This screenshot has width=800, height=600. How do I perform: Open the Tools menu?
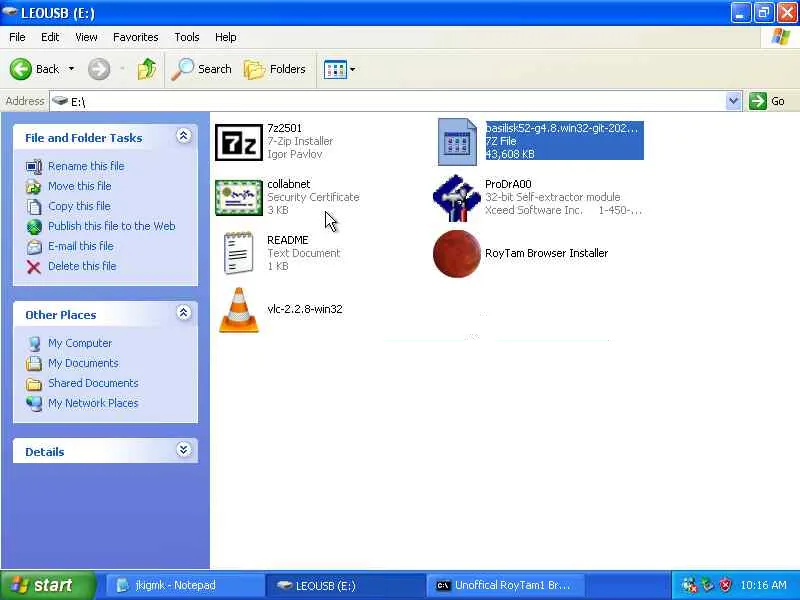click(x=187, y=37)
